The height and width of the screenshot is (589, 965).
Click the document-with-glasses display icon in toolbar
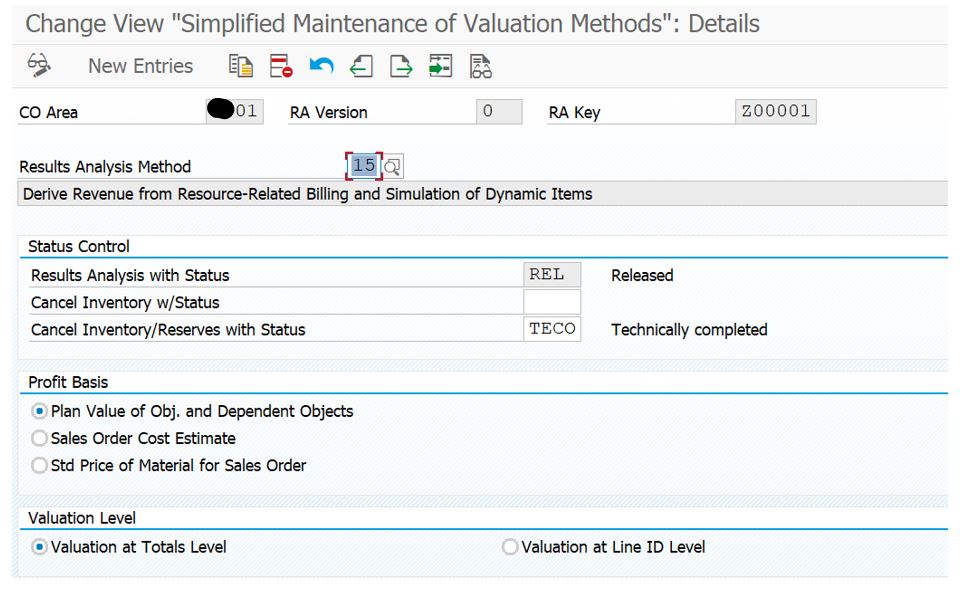[481, 66]
